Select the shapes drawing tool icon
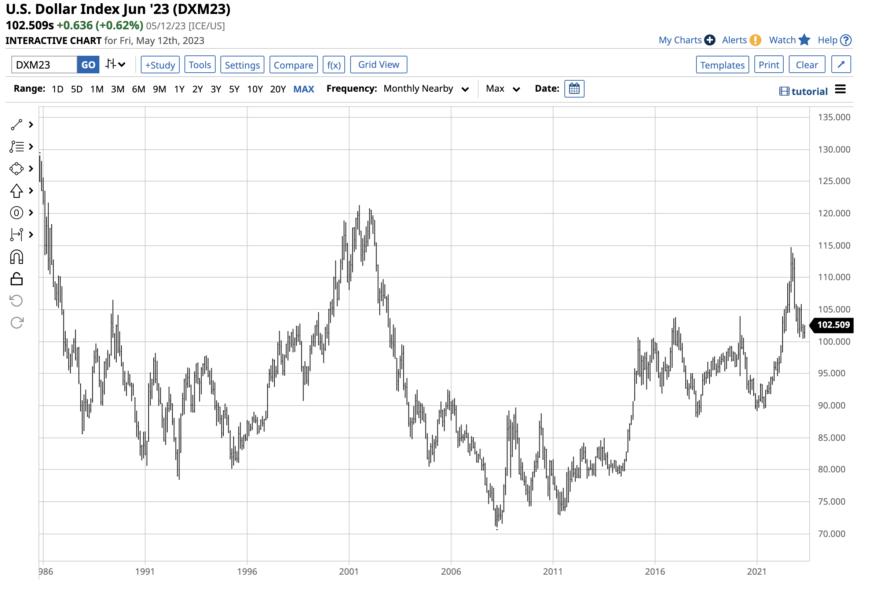Image resolution: width=875 pixels, height=600 pixels. [16, 169]
